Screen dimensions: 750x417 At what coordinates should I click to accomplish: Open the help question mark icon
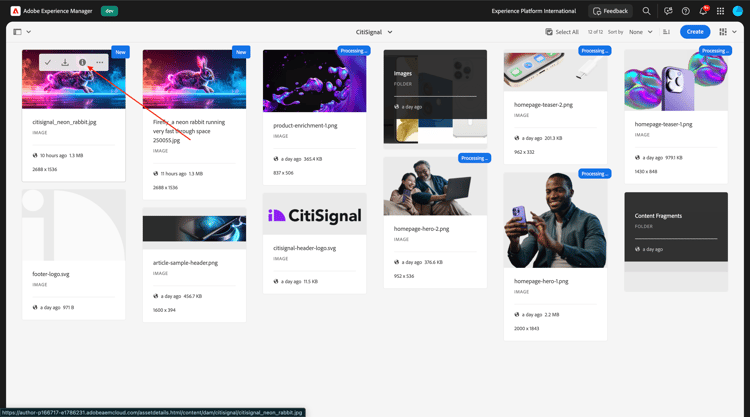point(685,11)
